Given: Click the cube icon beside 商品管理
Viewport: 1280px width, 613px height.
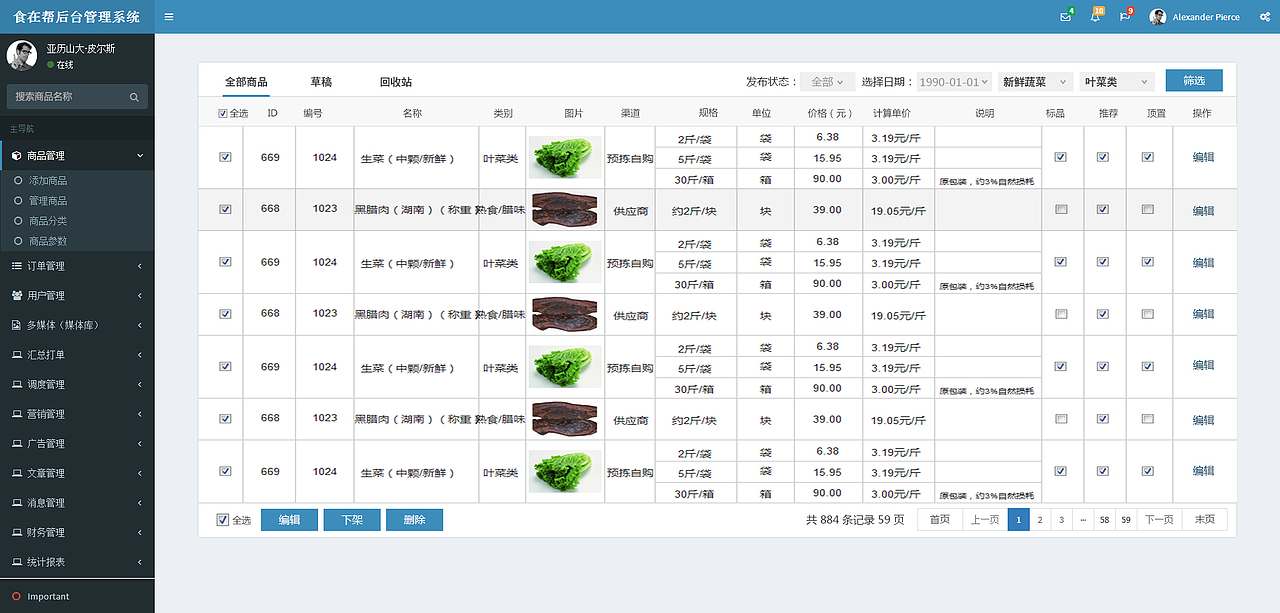Looking at the screenshot, I should point(17,156).
